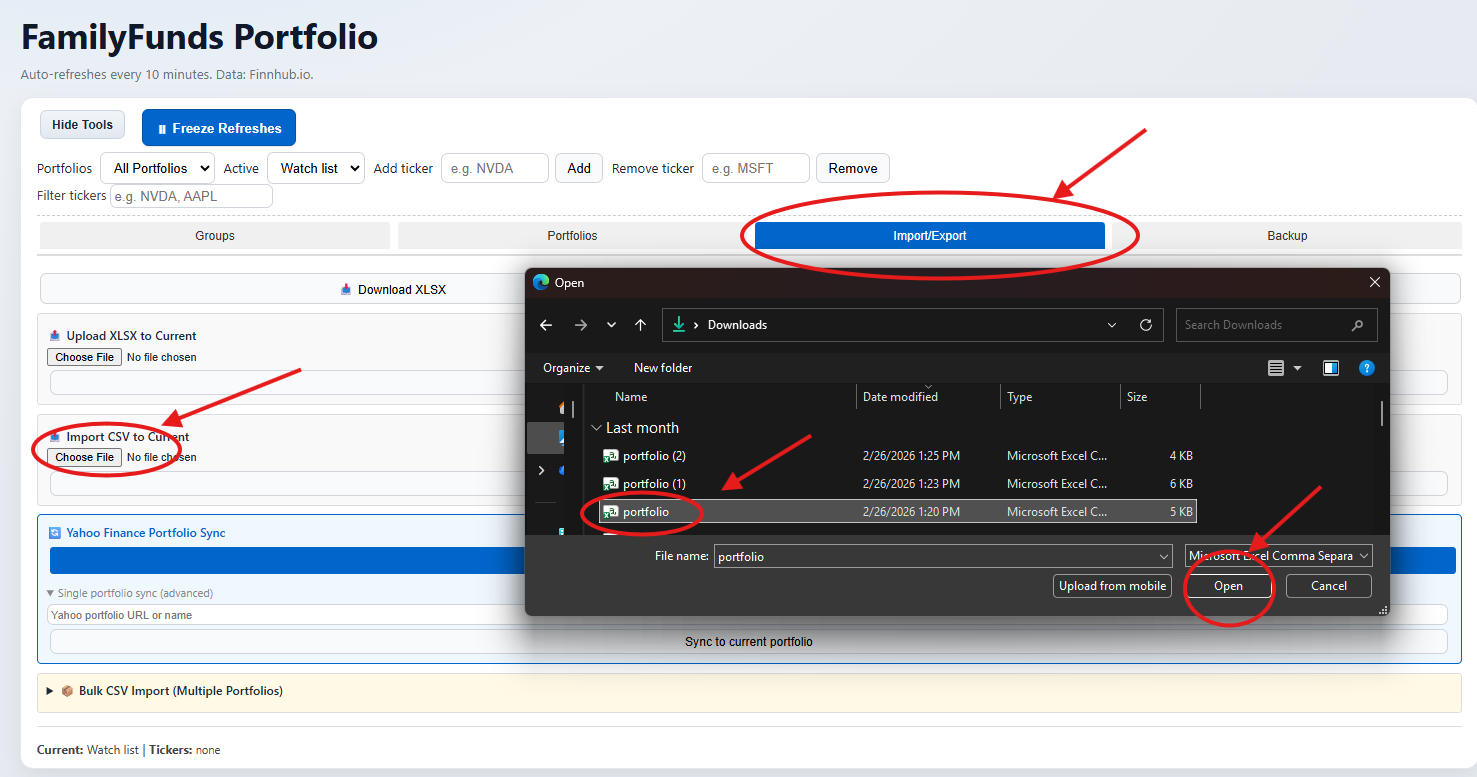This screenshot has height=777, width=1477.
Task: Click the Excel icon next to portfolio (2)
Action: click(x=610, y=455)
